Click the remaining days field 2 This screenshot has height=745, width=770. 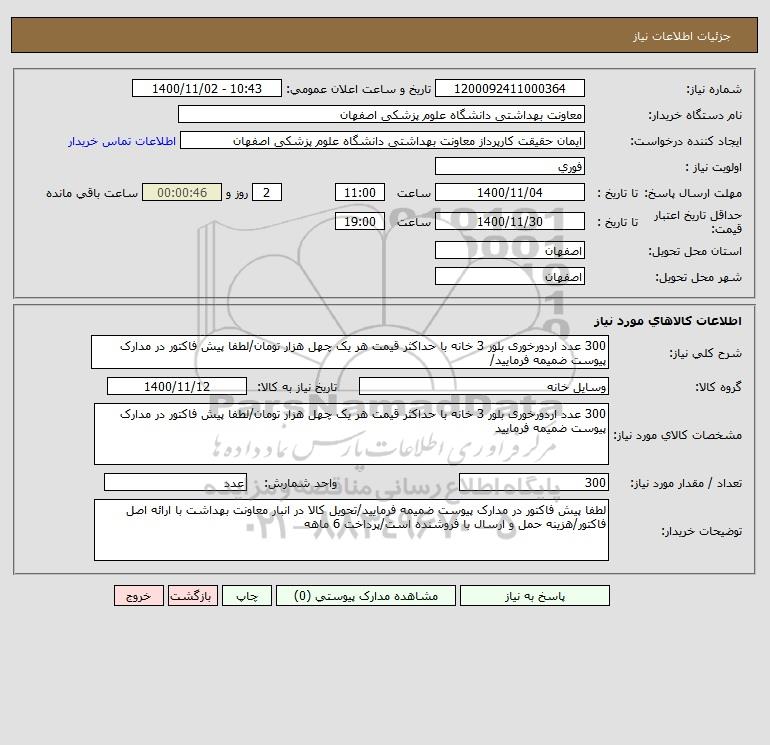coord(267,193)
